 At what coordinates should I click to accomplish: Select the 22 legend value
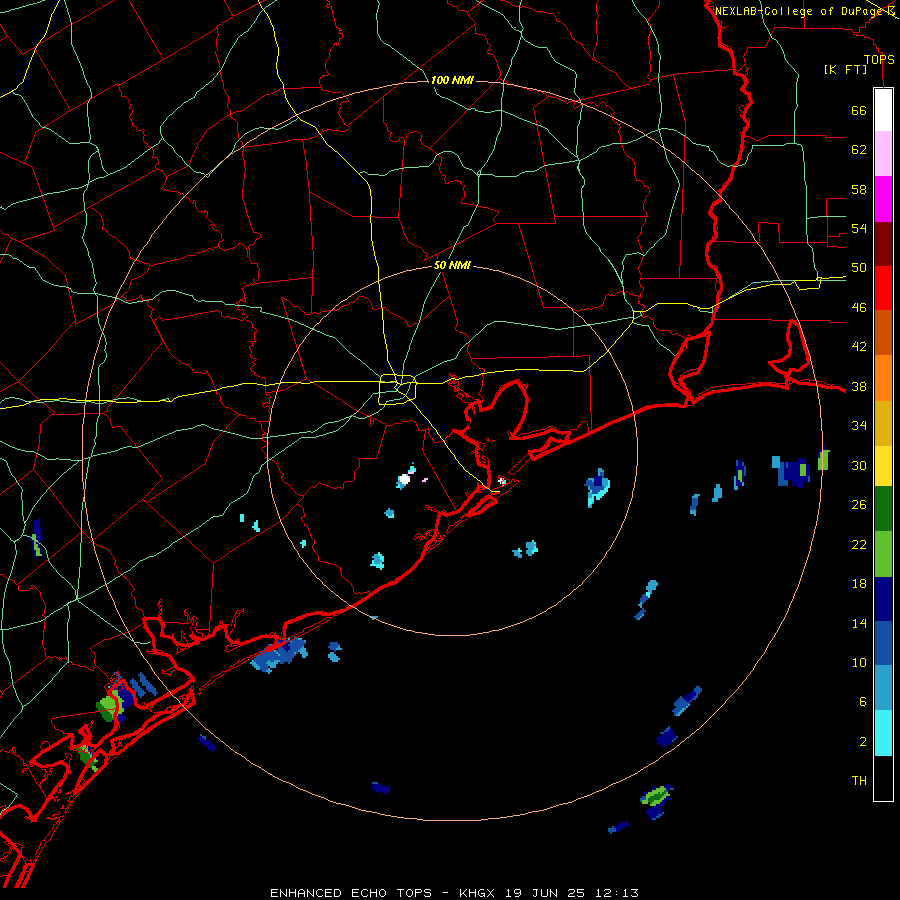(x=859, y=544)
